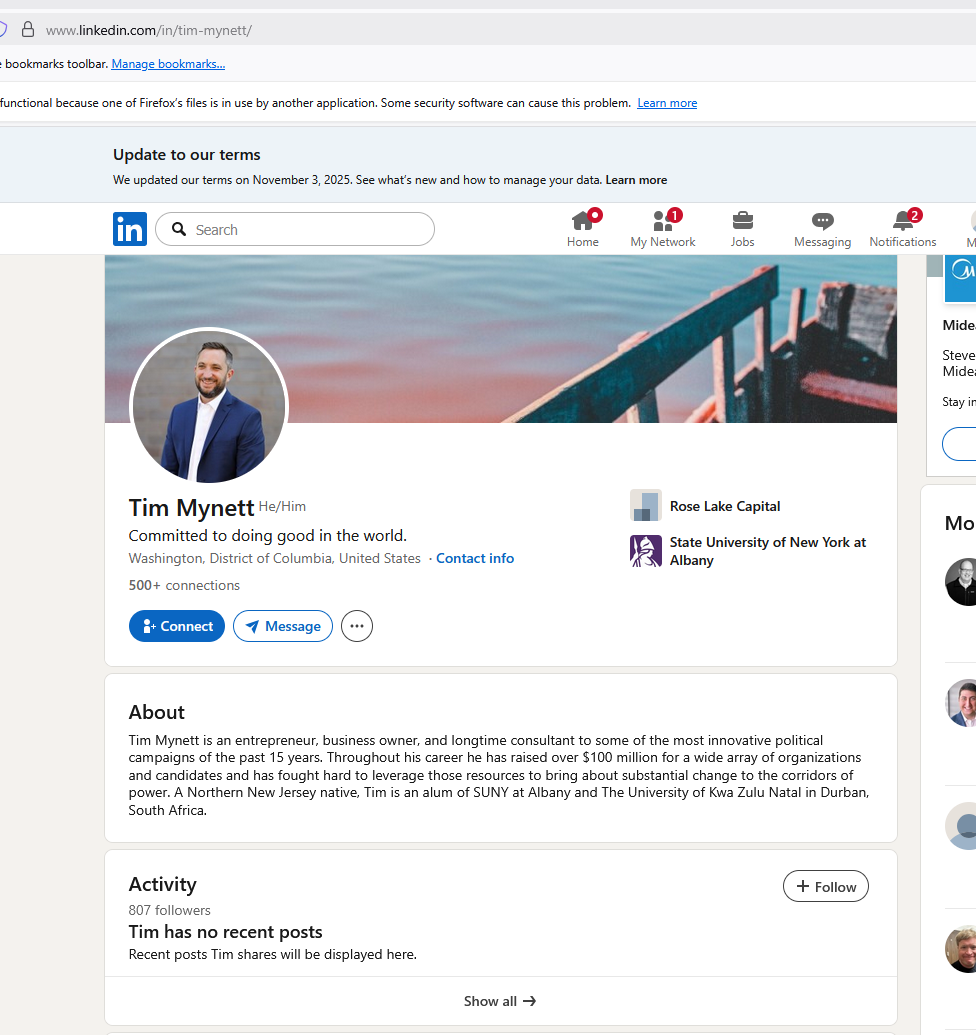Image resolution: width=976 pixels, height=1035 pixels.
Task: Open the Firefox Learn more link
Action: (x=667, y=103)
